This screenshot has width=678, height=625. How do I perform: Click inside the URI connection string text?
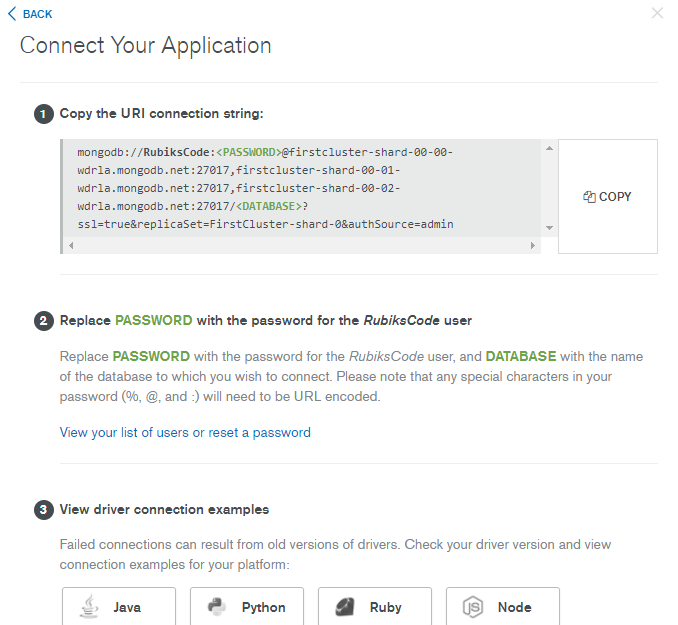tap(265, 188)
